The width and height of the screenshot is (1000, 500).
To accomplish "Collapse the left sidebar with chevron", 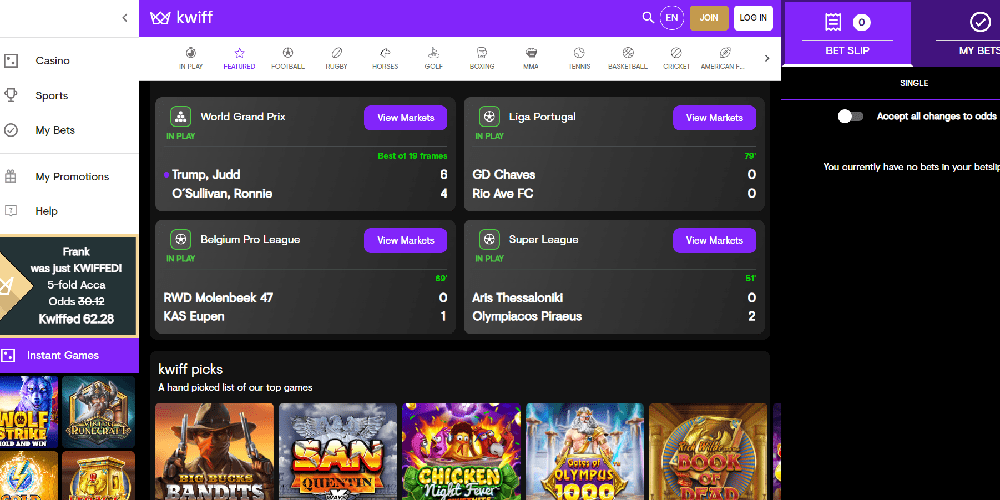I will pos(124,18).
